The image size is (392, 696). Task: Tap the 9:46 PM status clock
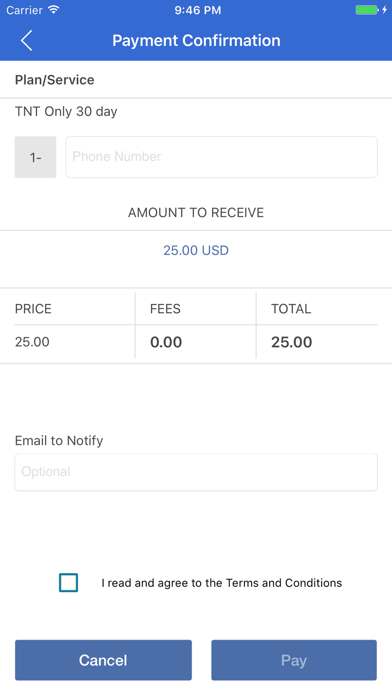[x=198, y=10]
